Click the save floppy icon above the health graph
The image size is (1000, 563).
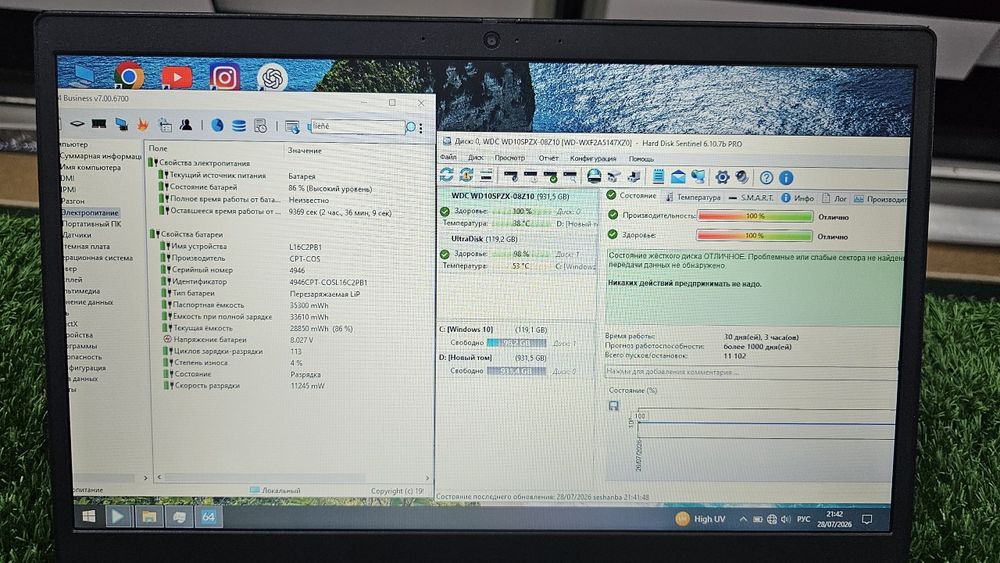pos(614,406)
